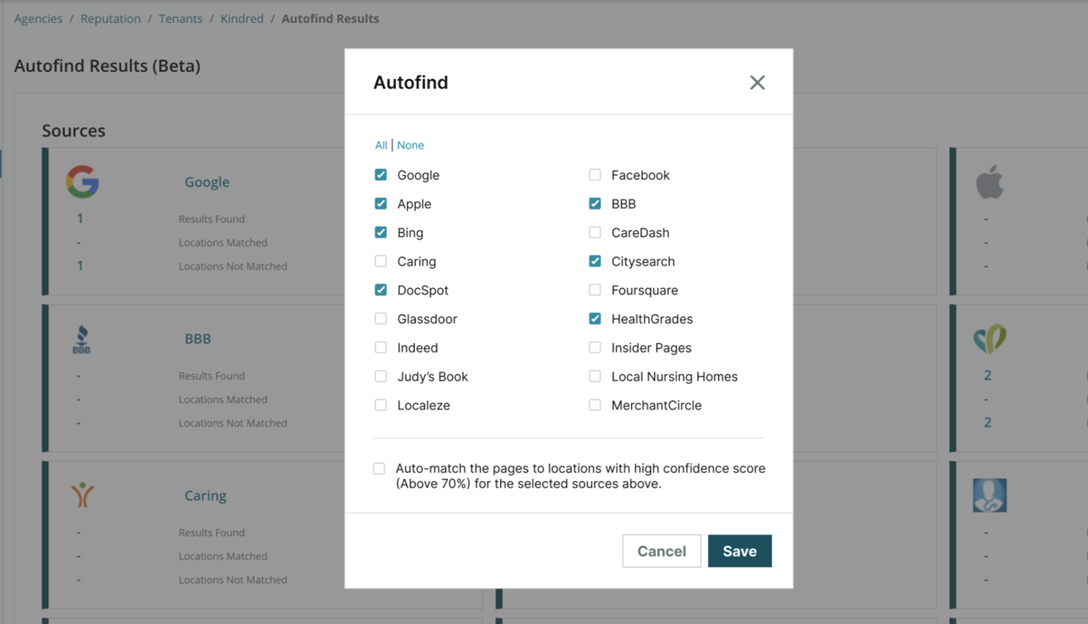The image size is (1088, 624).
Task: Uncheck the Bing checkbox
Action: [x=380, y=232]
